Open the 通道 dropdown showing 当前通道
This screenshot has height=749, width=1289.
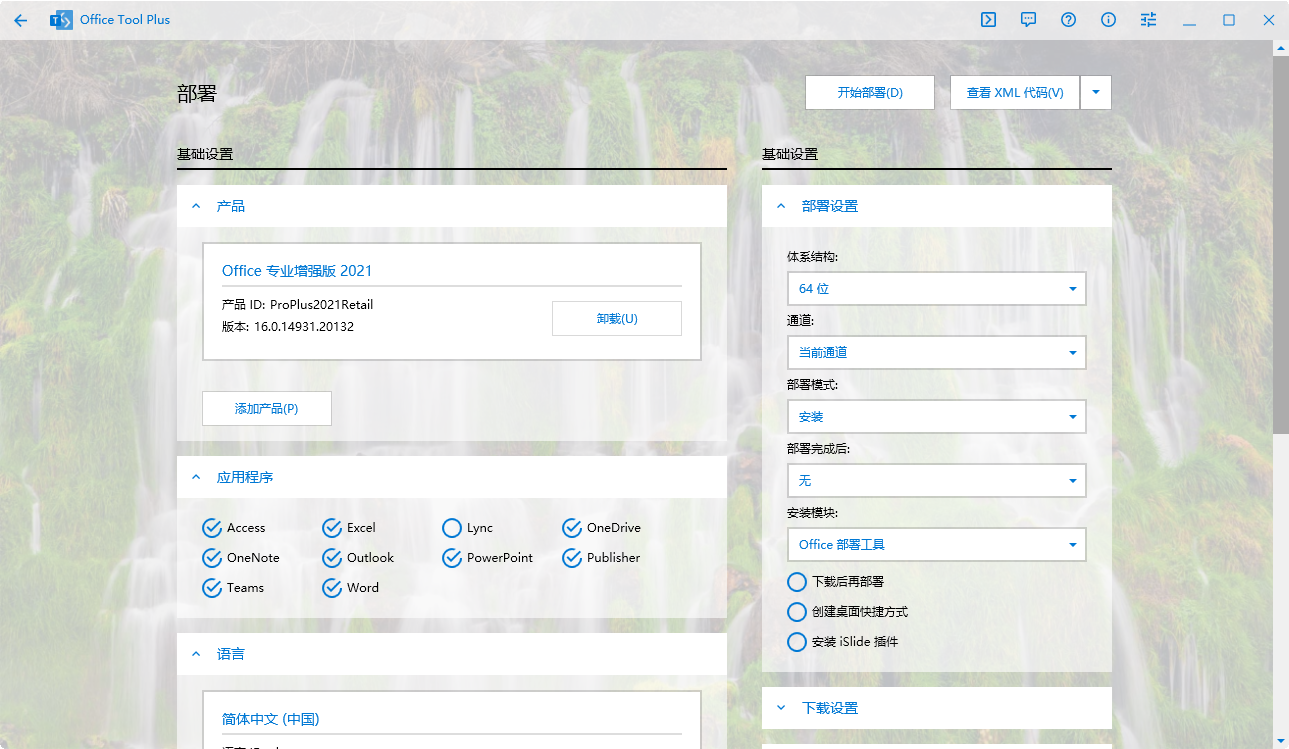pos(937,353)
